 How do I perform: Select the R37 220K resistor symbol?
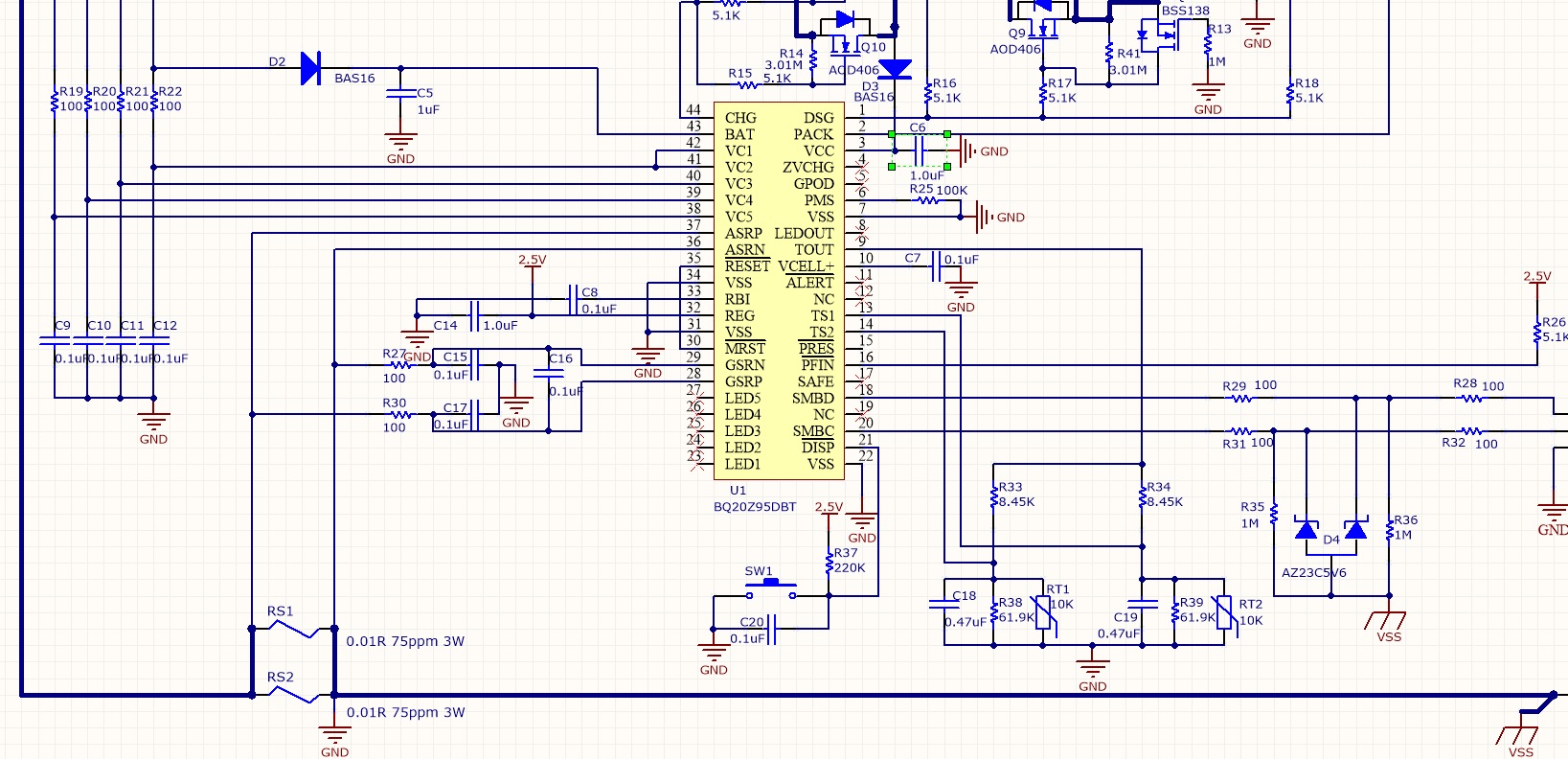(829, 563)
